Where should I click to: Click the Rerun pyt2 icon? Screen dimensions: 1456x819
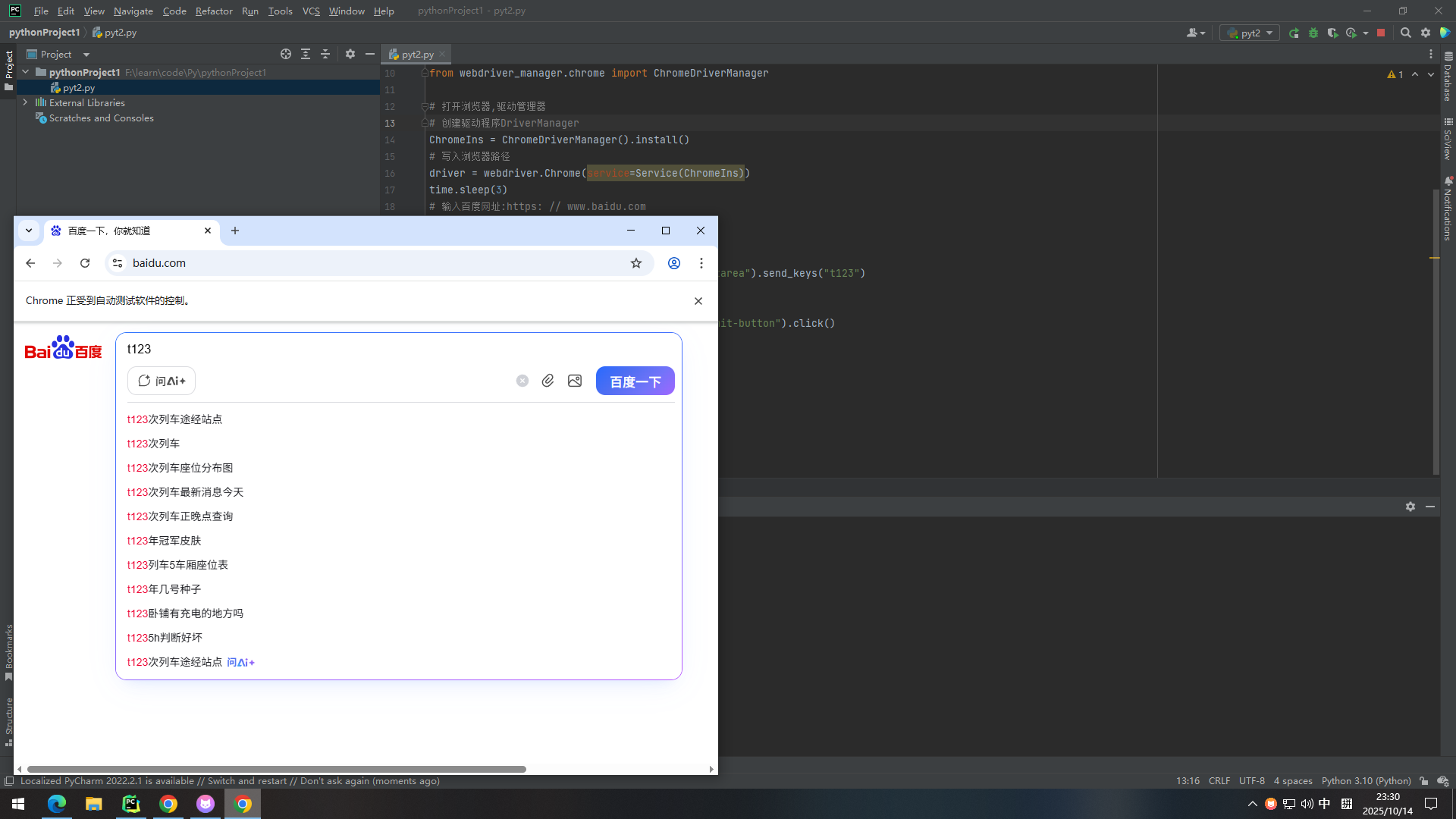tap(1294, 33)
